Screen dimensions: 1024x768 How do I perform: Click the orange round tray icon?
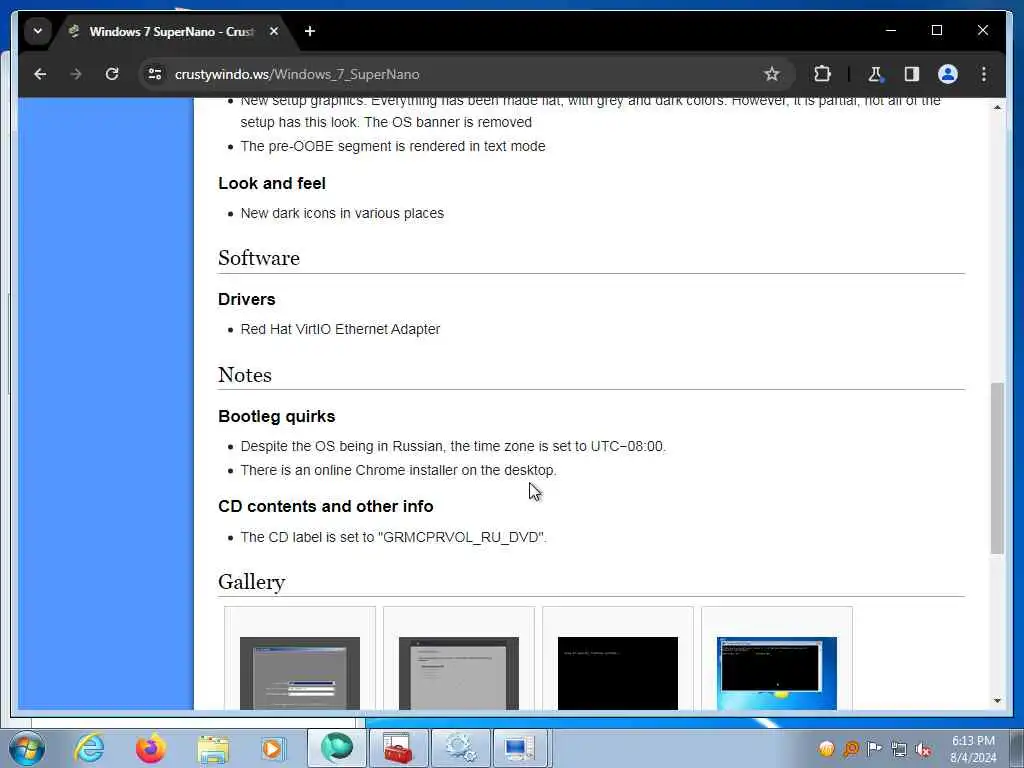pyautogui.click(x=826, y=749)
